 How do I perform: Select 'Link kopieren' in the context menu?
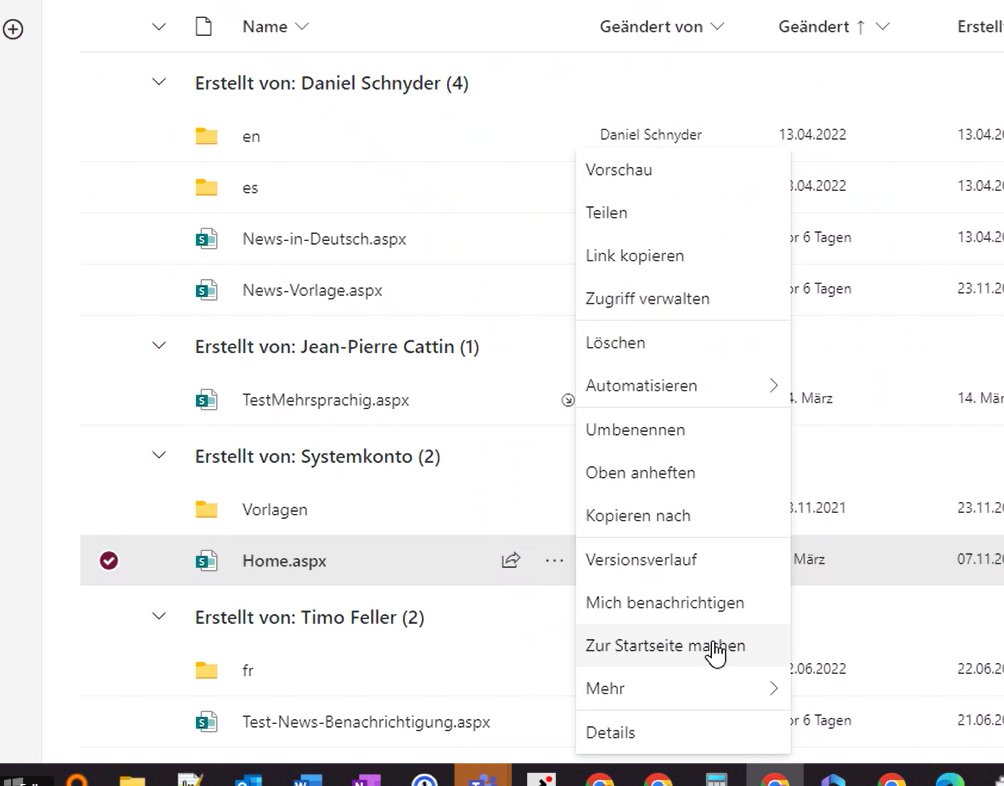coord(683,255)
